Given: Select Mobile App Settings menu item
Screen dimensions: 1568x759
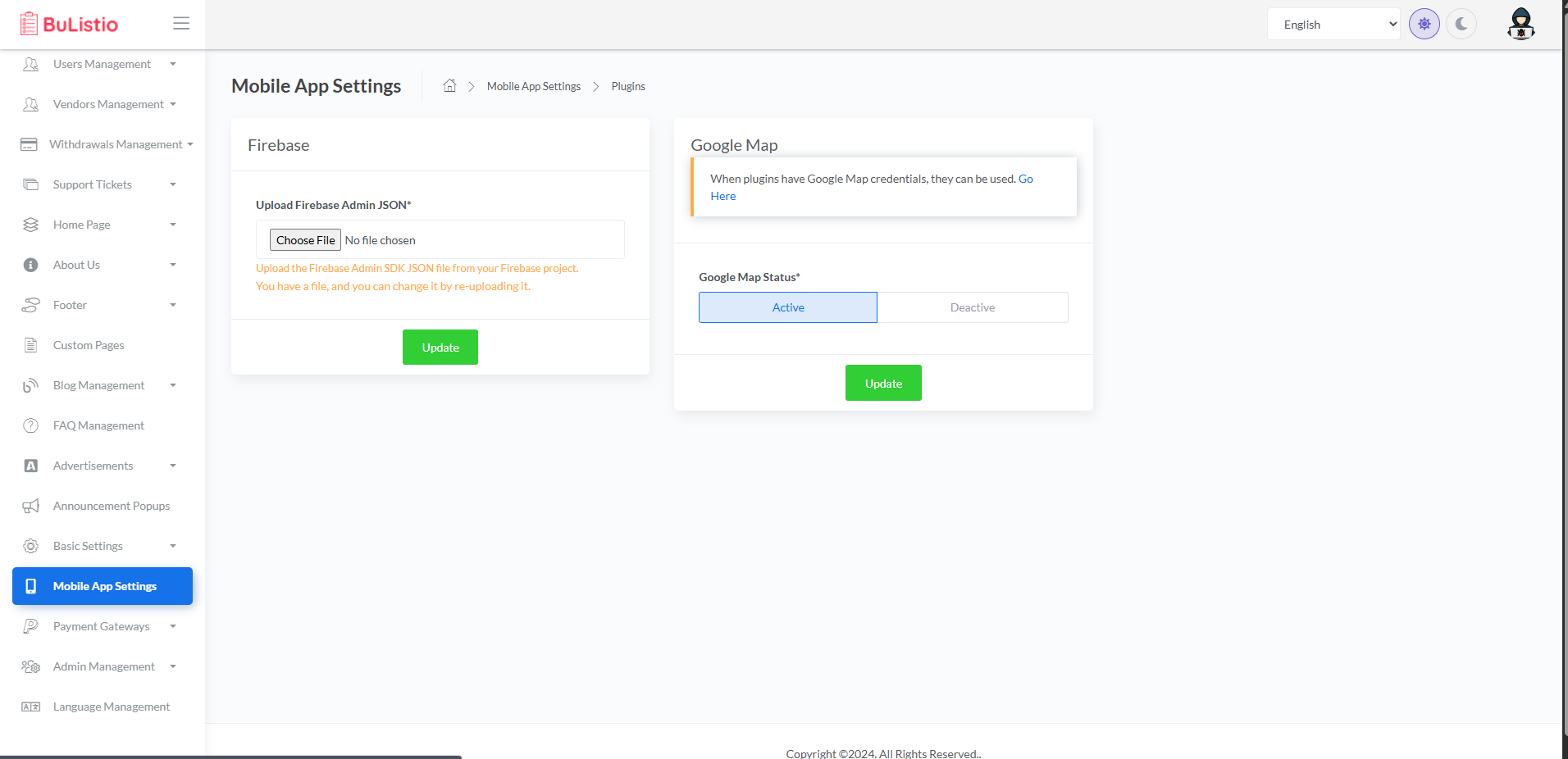Looking at the screenshot, I should click(x=103, y=586).
